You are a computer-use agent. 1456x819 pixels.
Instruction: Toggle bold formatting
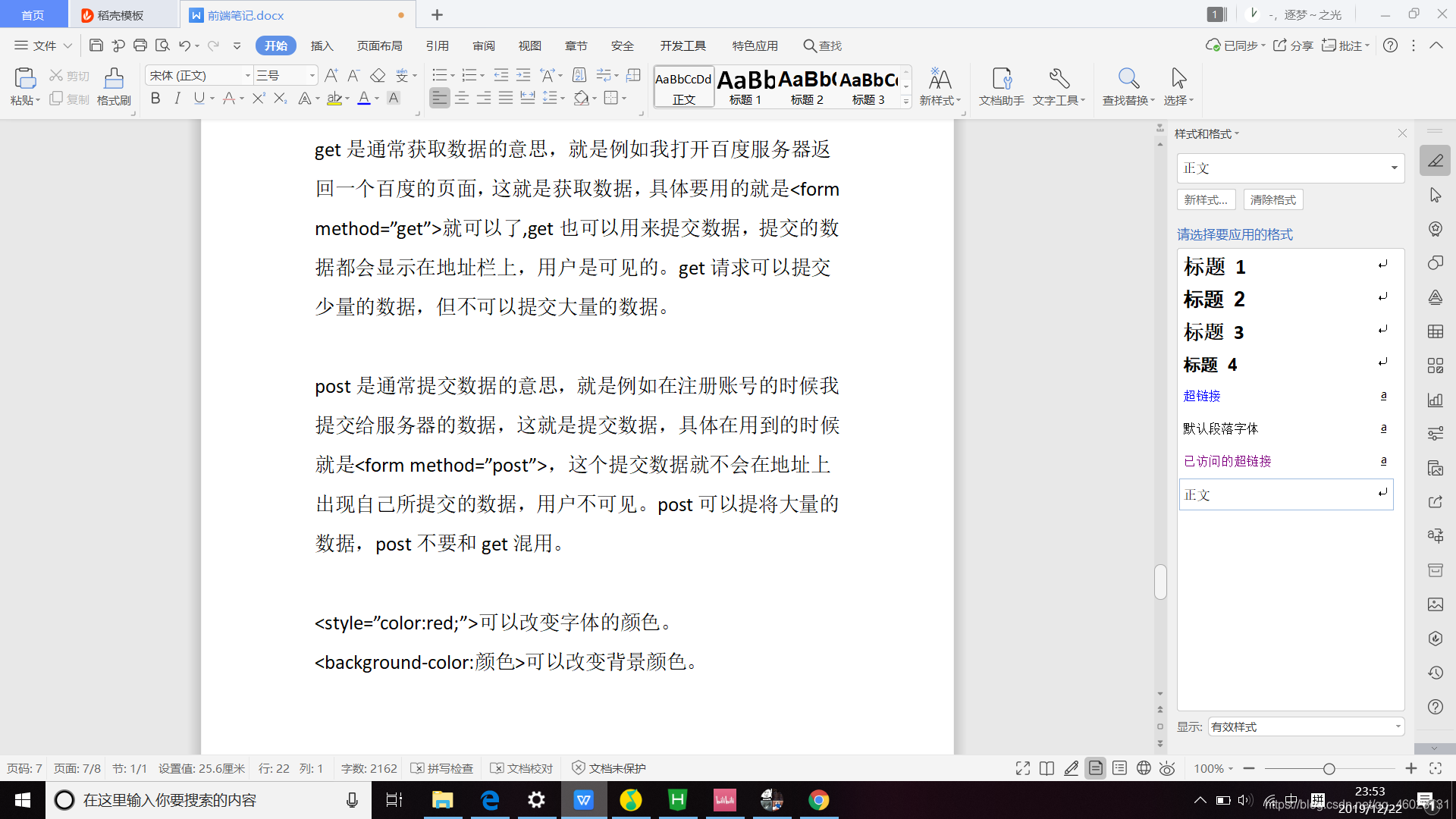click(x=155, y=99)
